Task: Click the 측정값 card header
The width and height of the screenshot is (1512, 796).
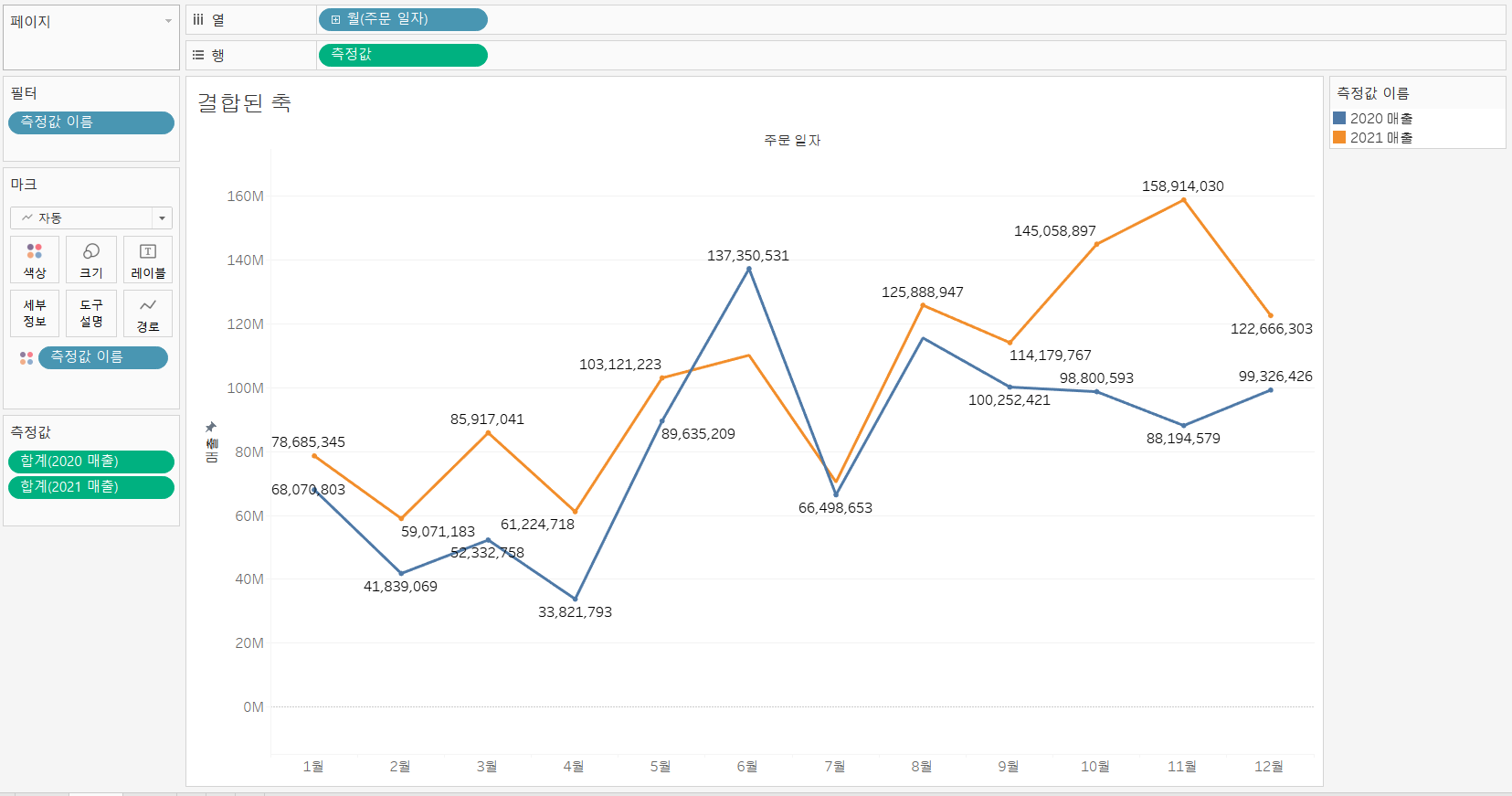Action: pos(30,432)
